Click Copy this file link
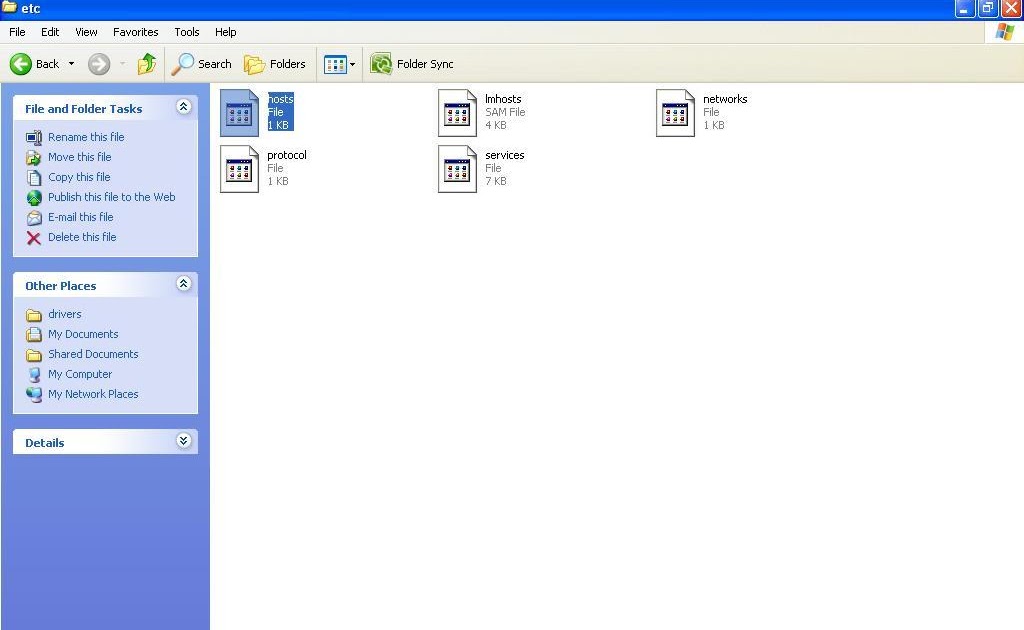The height and width of the screenshot is (630, 1024). click(79, 177)
